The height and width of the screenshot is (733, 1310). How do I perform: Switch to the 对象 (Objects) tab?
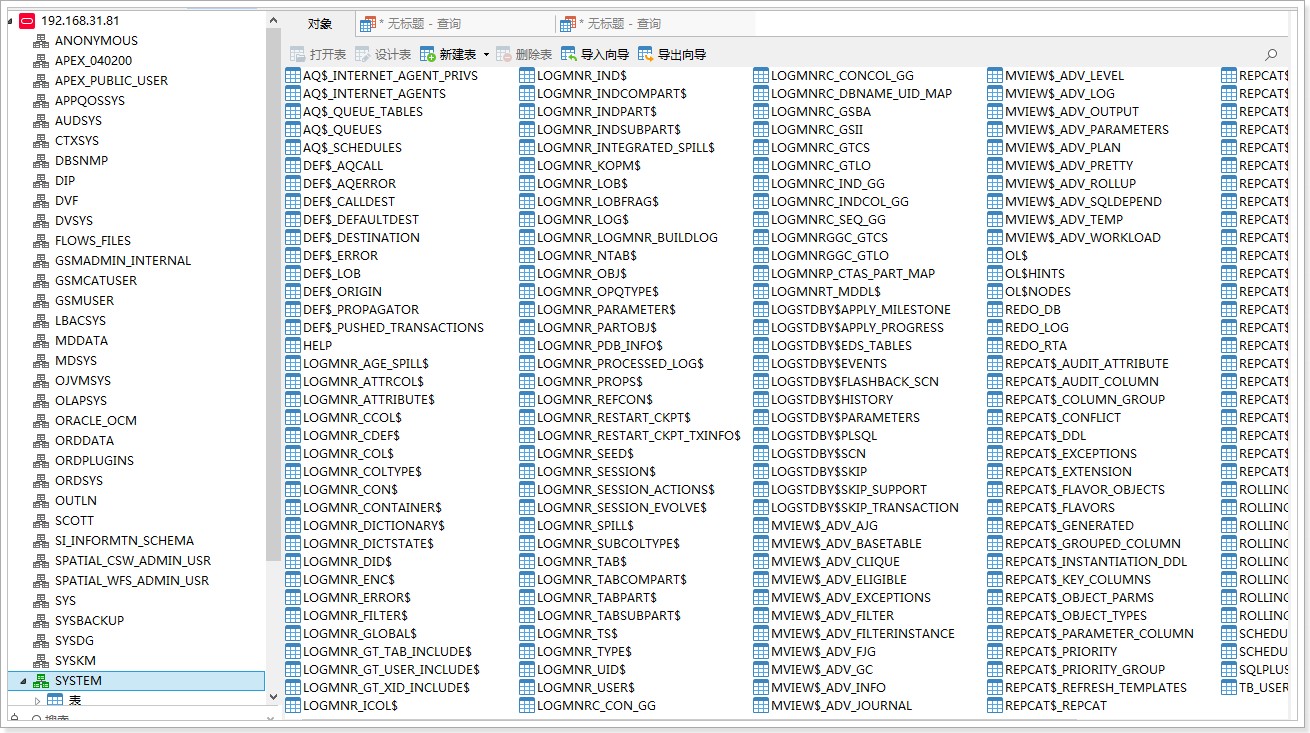click(320, 24)
